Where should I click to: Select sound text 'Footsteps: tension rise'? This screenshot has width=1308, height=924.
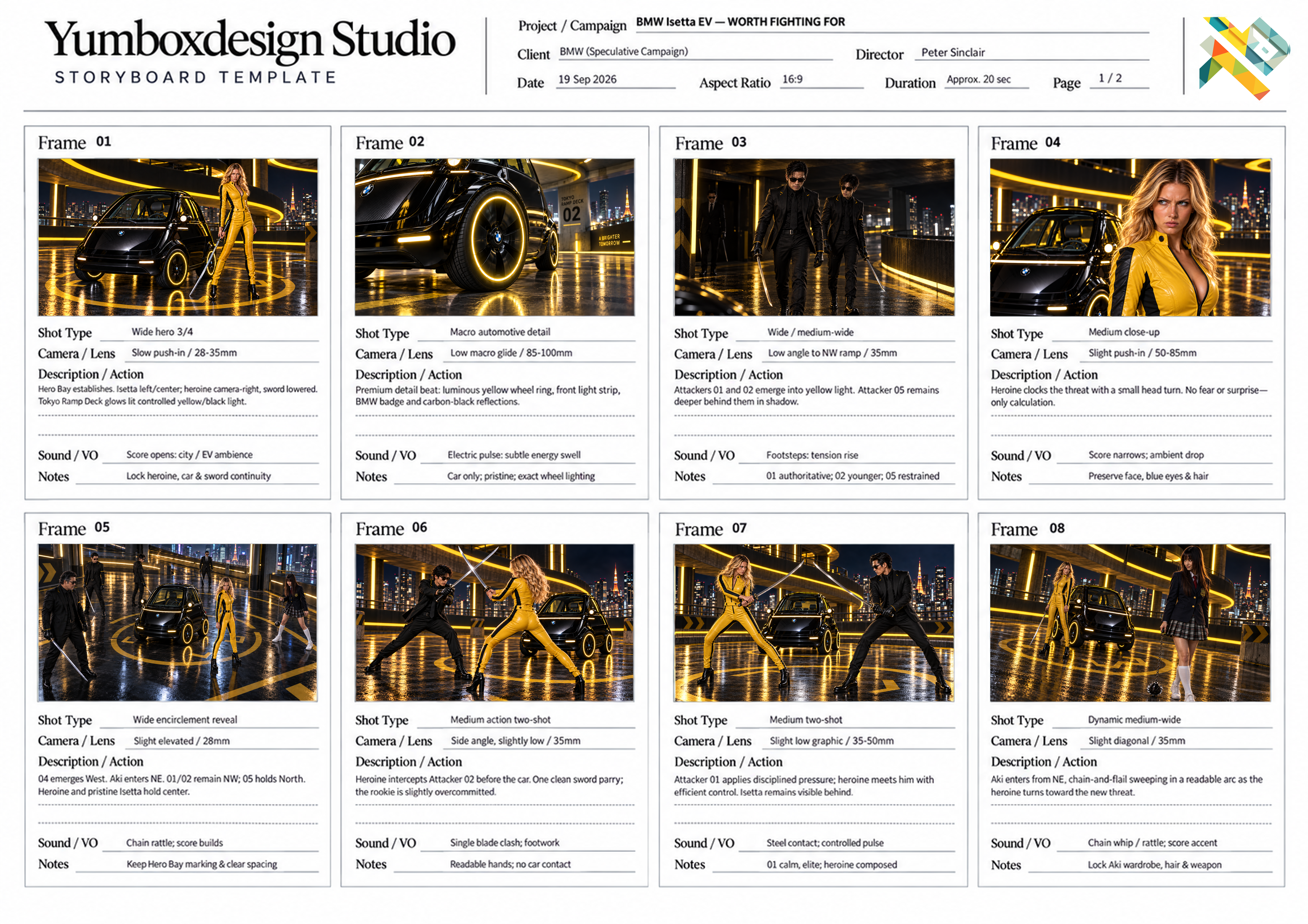(812, 455)
